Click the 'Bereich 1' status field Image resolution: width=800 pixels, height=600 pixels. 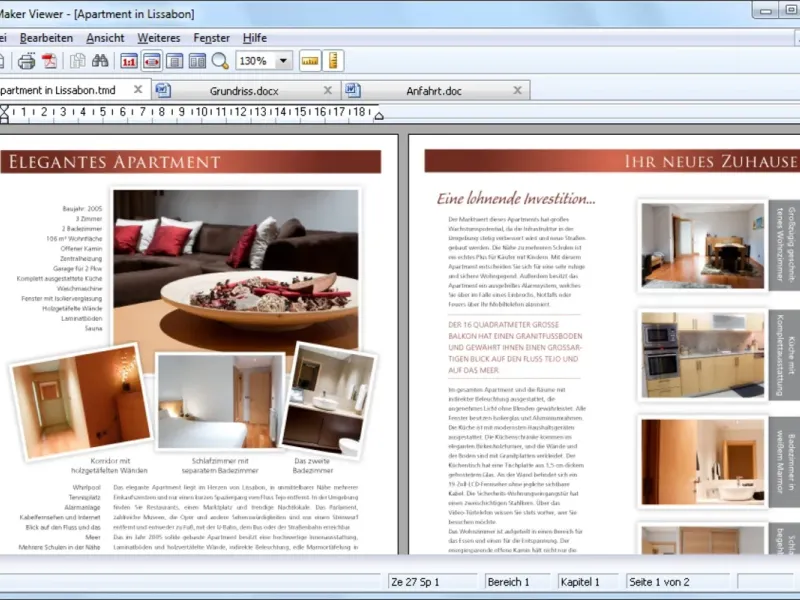tap(517, 582)
